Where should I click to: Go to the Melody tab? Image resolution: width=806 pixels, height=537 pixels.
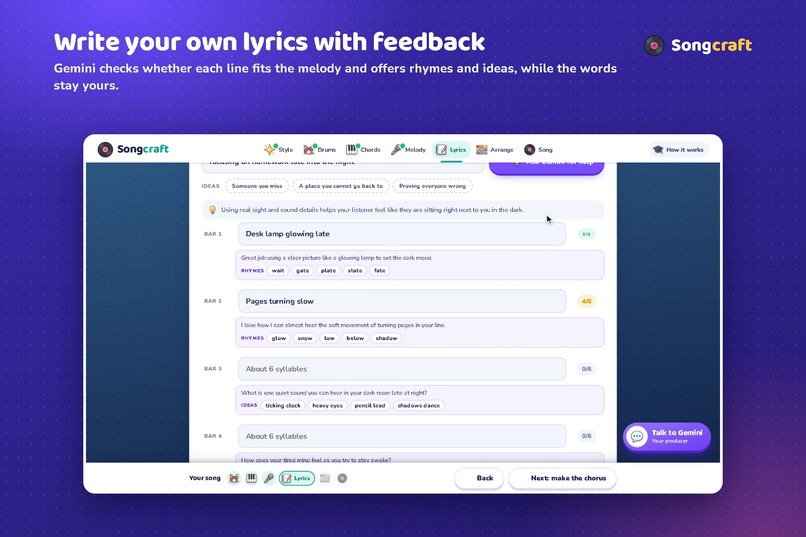tap(408, 150)
